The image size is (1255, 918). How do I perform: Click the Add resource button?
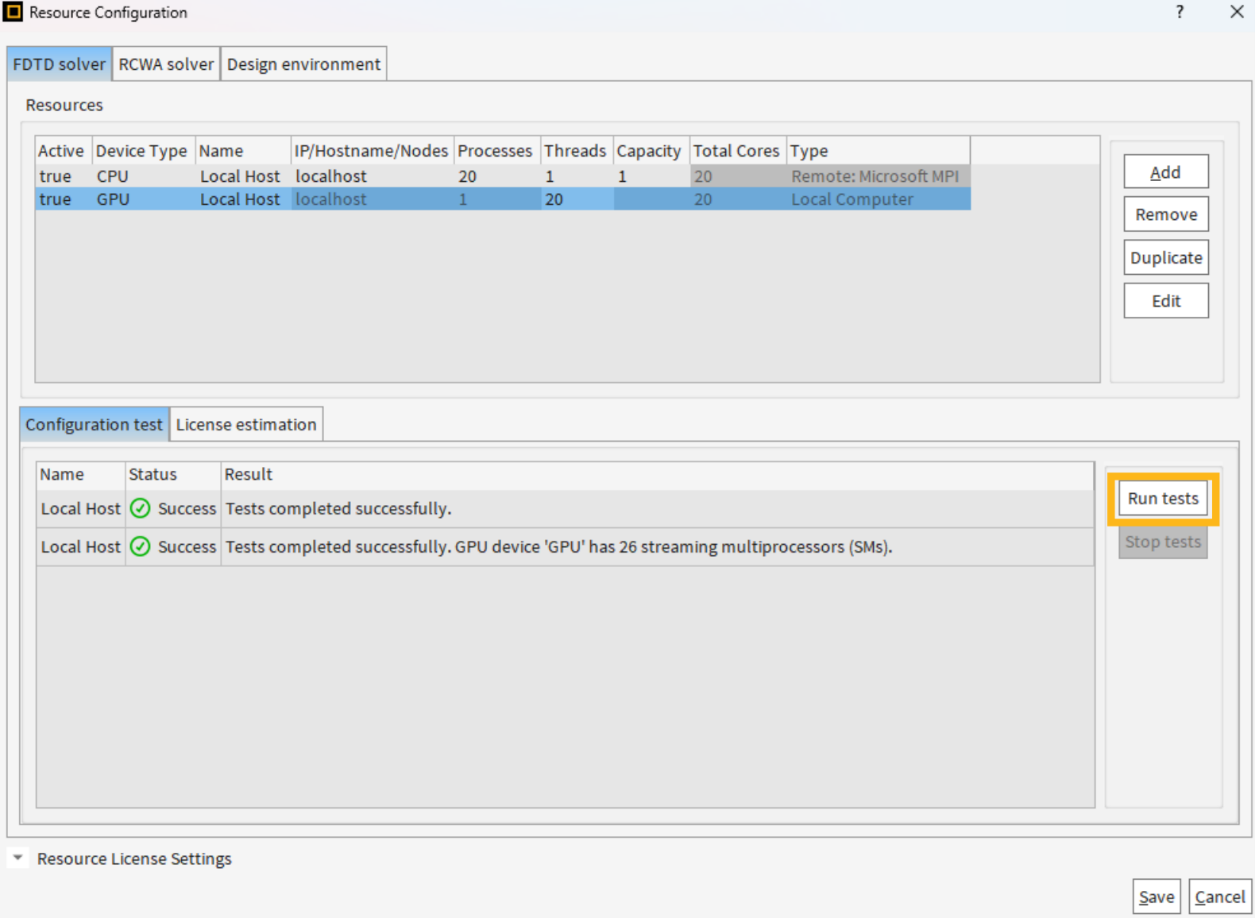[1165, 172]
